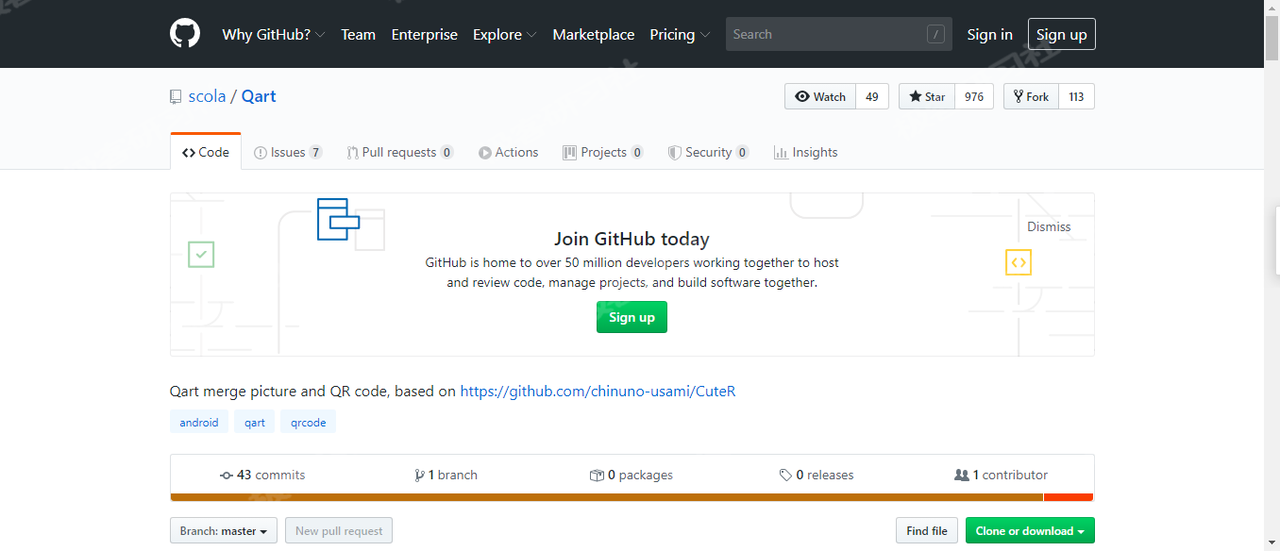The height and width of the screenshot is (551, 1280).
Task: Select the Code tab
Action: [x=206, y=152]
